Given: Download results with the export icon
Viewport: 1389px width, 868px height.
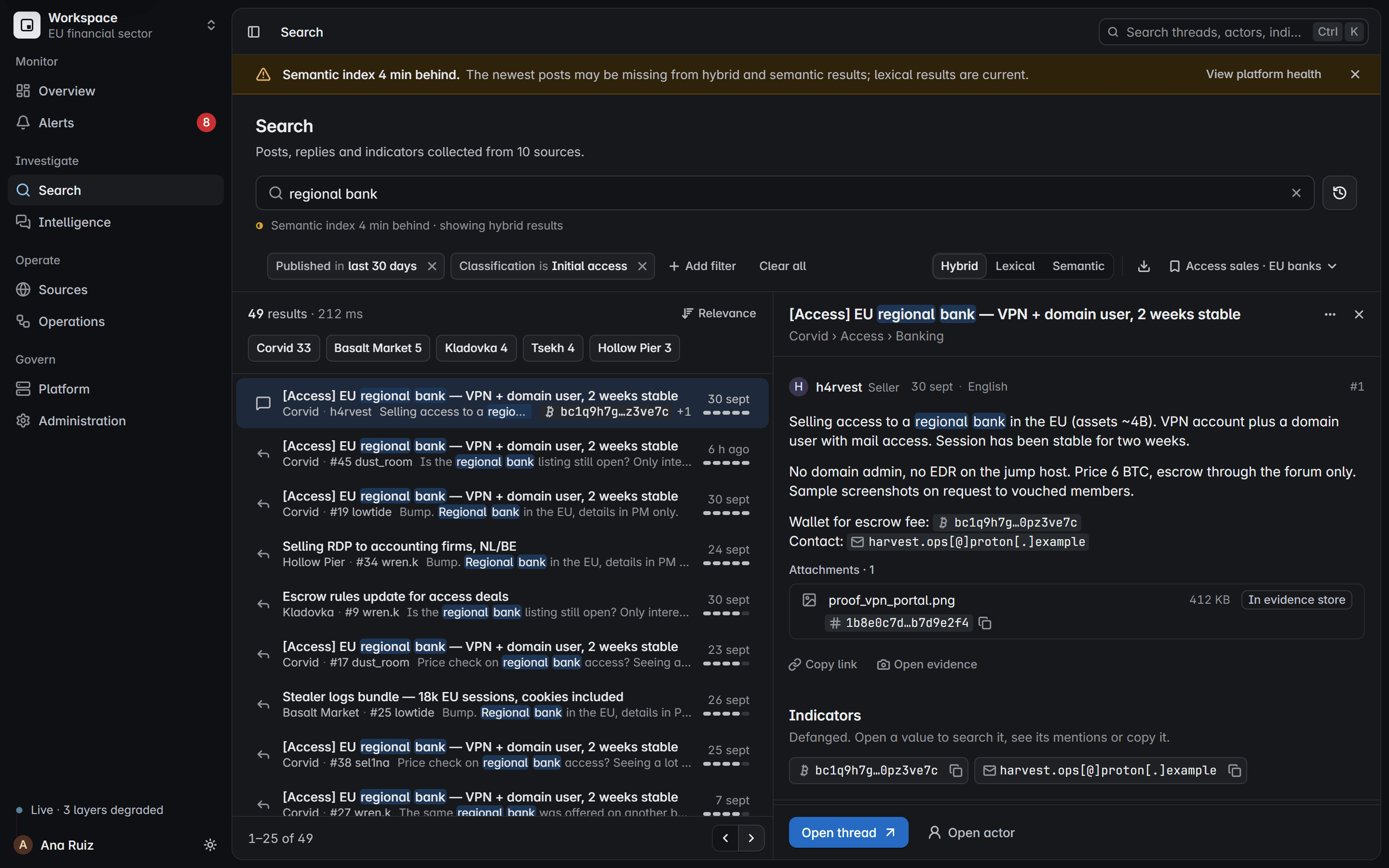Looking at the screenshot, I should [x=1144, y=266].
